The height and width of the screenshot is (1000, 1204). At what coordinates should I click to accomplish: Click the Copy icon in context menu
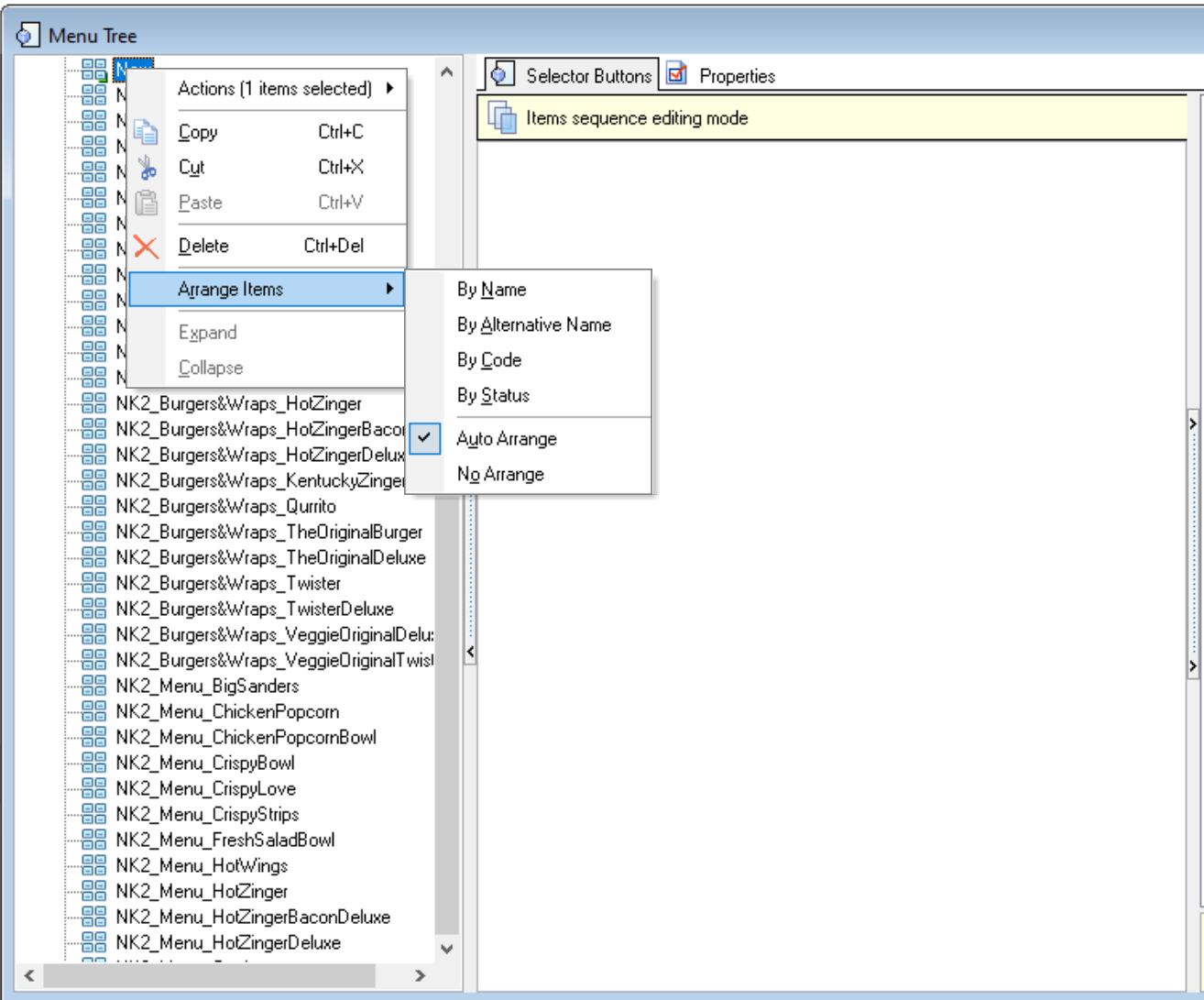coord(146,132)
